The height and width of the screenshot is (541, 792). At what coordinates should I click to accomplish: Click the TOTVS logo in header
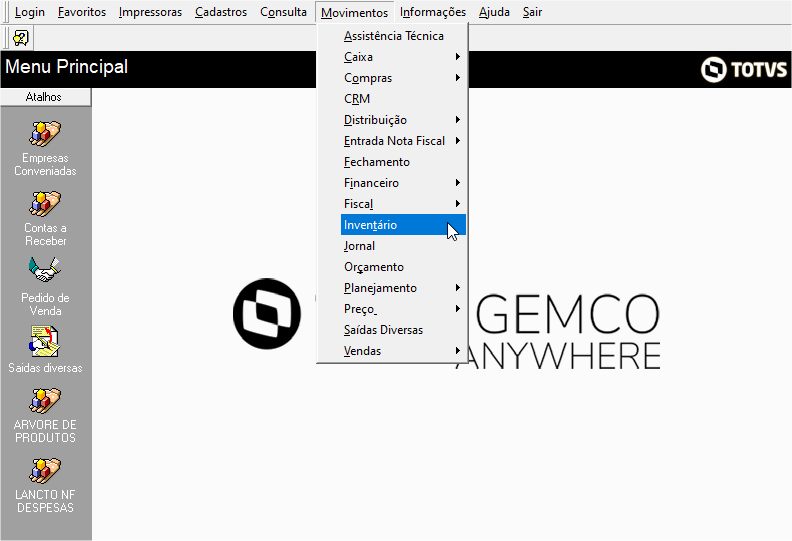[x=744, y=69]
